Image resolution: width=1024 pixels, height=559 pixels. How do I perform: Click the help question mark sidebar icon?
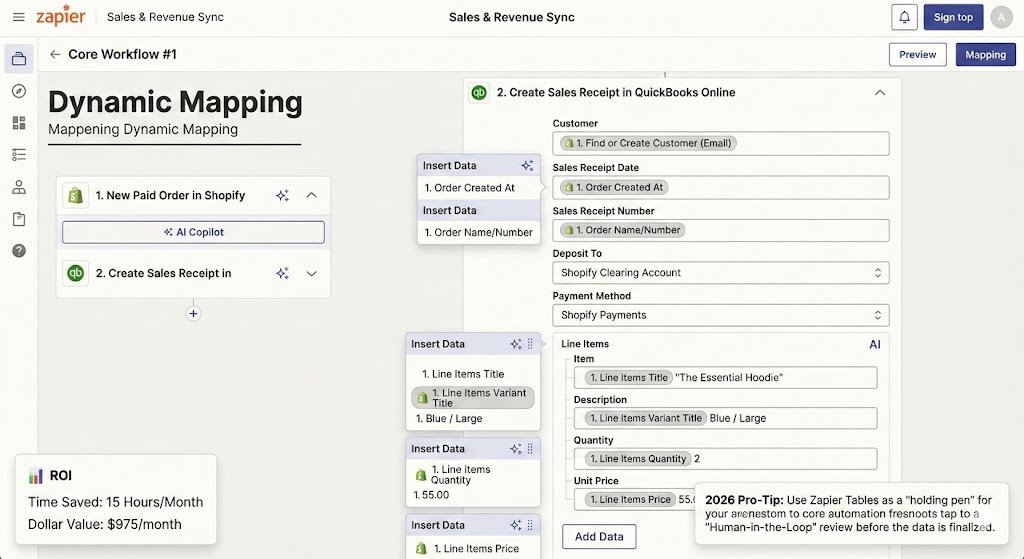click(x=19, y=251)
